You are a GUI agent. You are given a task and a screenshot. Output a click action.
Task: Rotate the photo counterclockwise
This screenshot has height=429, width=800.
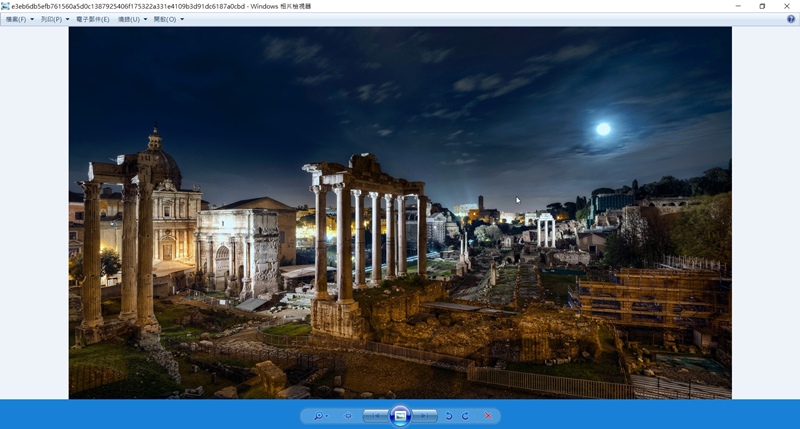[449, 416]
